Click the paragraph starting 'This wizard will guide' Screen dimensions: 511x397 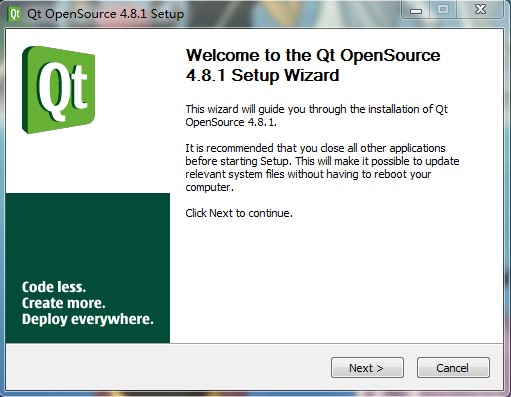pyautogui.click(x=317, y=115)
